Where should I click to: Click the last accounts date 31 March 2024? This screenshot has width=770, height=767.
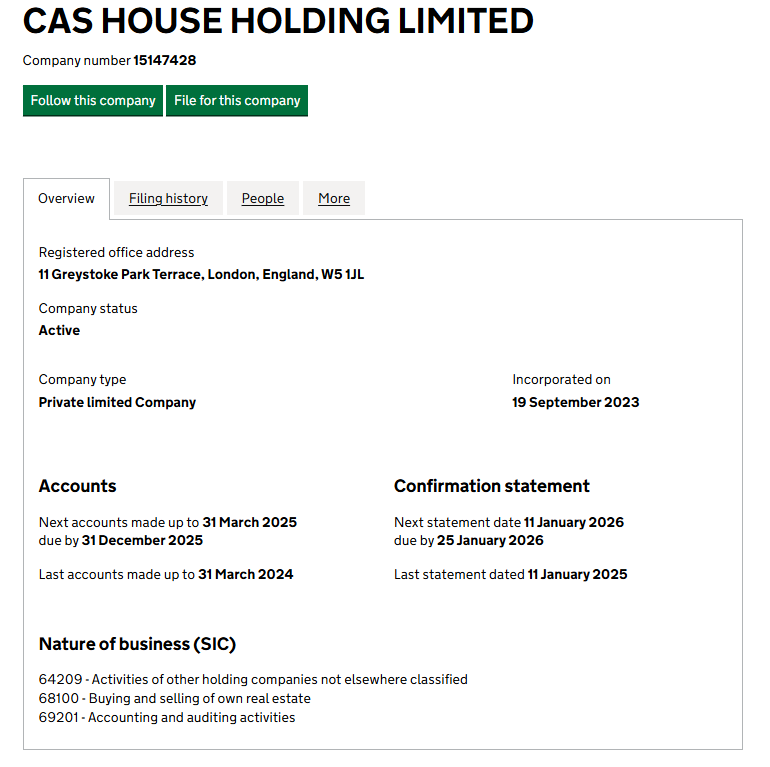click(x=245, y=574)
